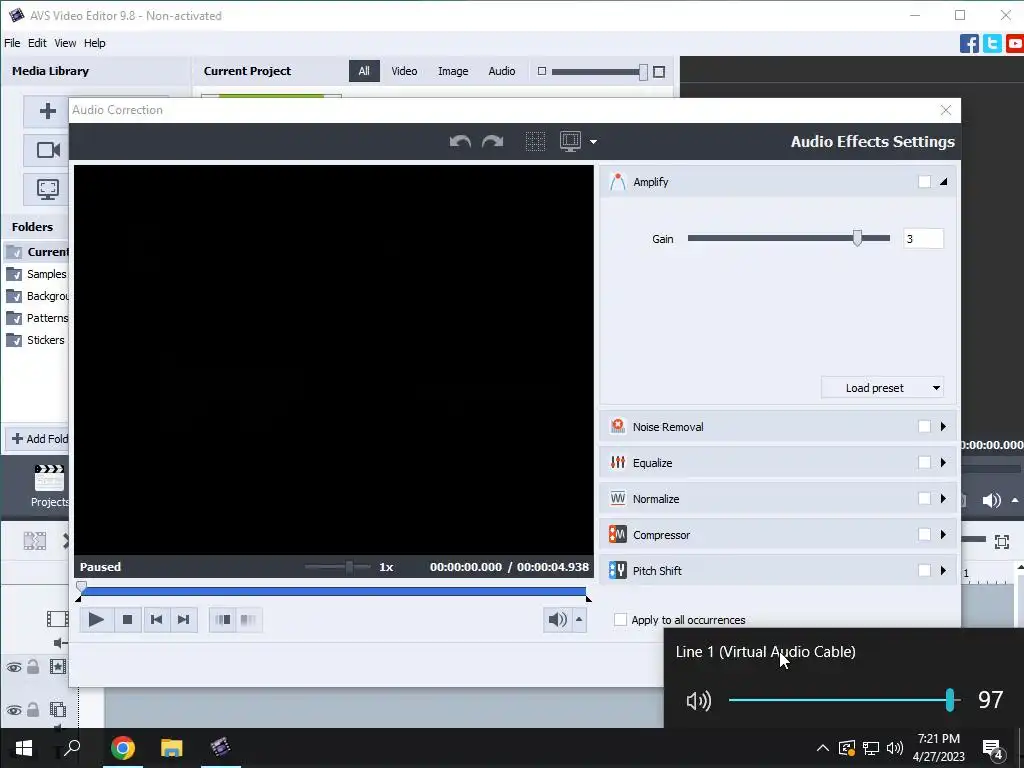
Task: Click the Capture from camera button
Action: (x=48, y=150)
